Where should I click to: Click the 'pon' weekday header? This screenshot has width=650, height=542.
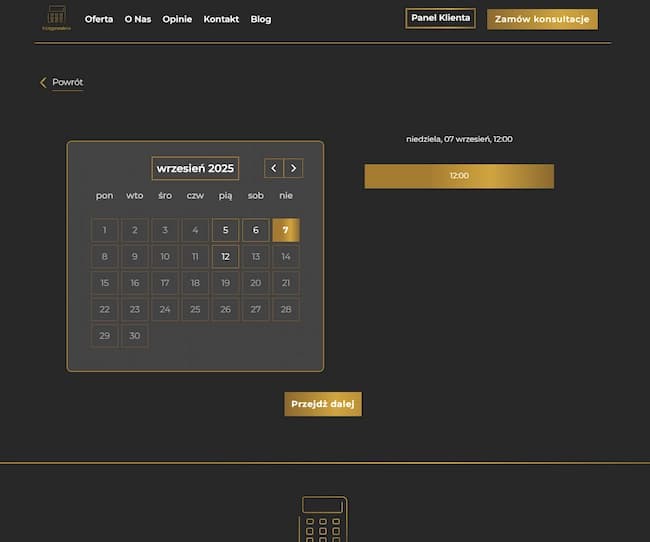[104, 196]
